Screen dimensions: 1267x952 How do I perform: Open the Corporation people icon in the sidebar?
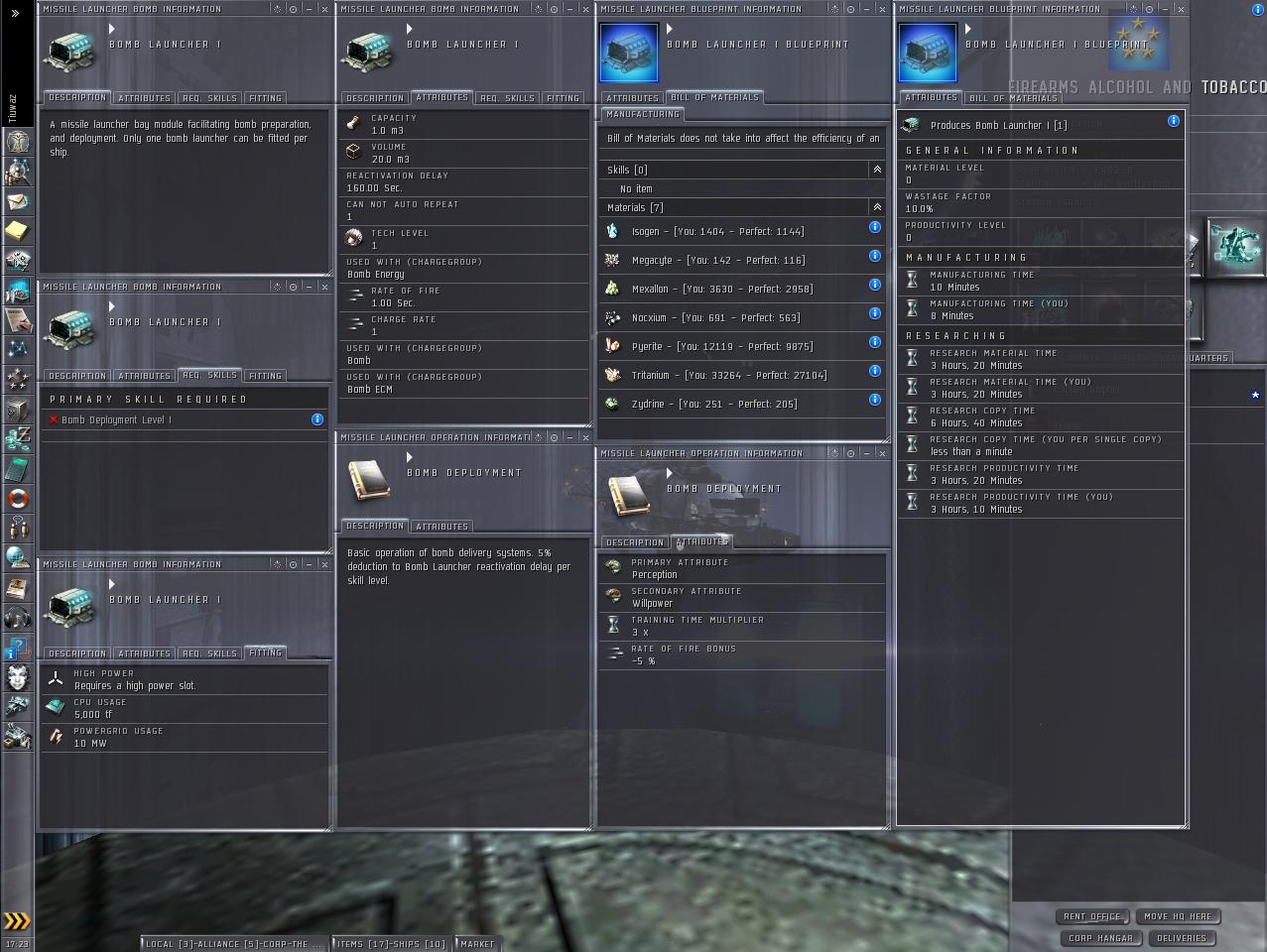click(x=17, y=528)
